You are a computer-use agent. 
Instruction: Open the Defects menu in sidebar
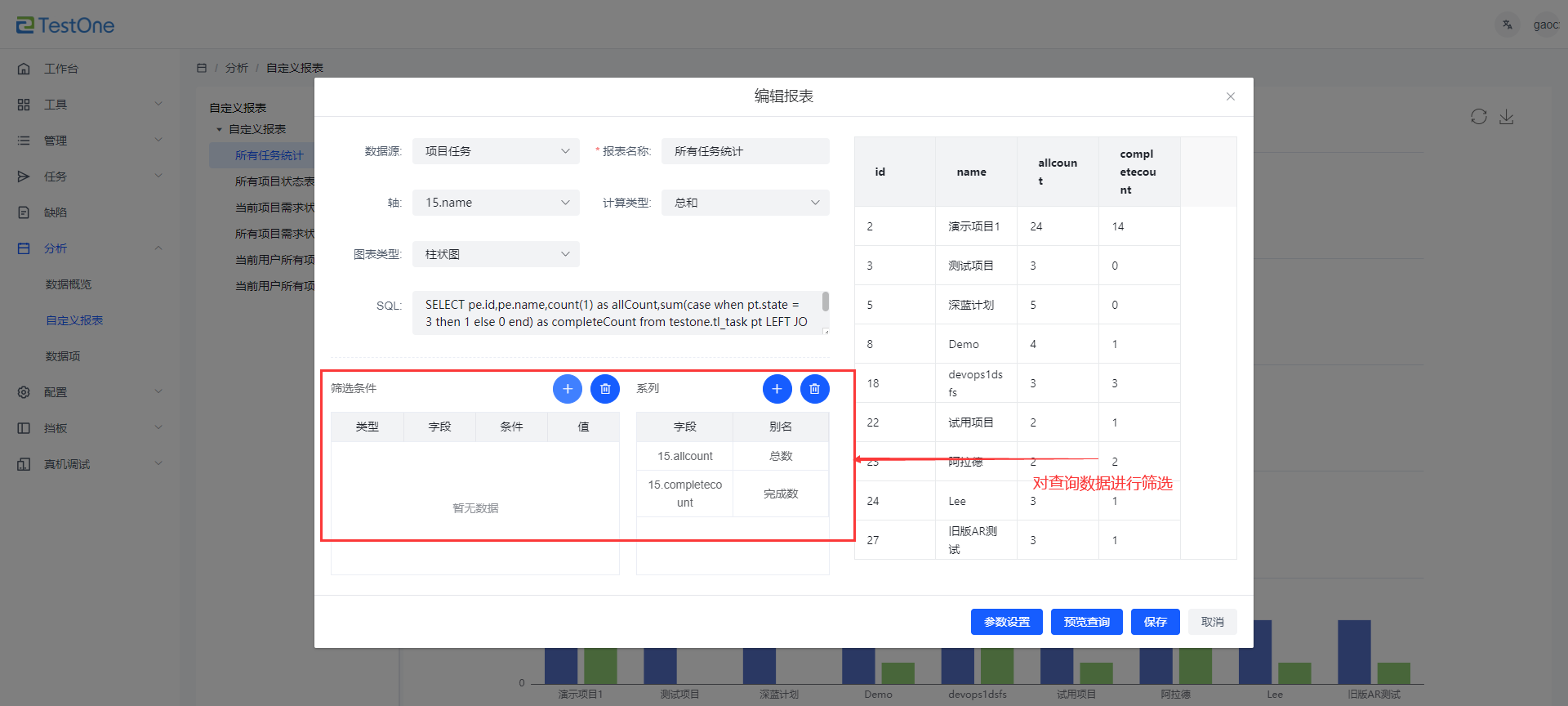pyautogui.click(x=56, y=212)
